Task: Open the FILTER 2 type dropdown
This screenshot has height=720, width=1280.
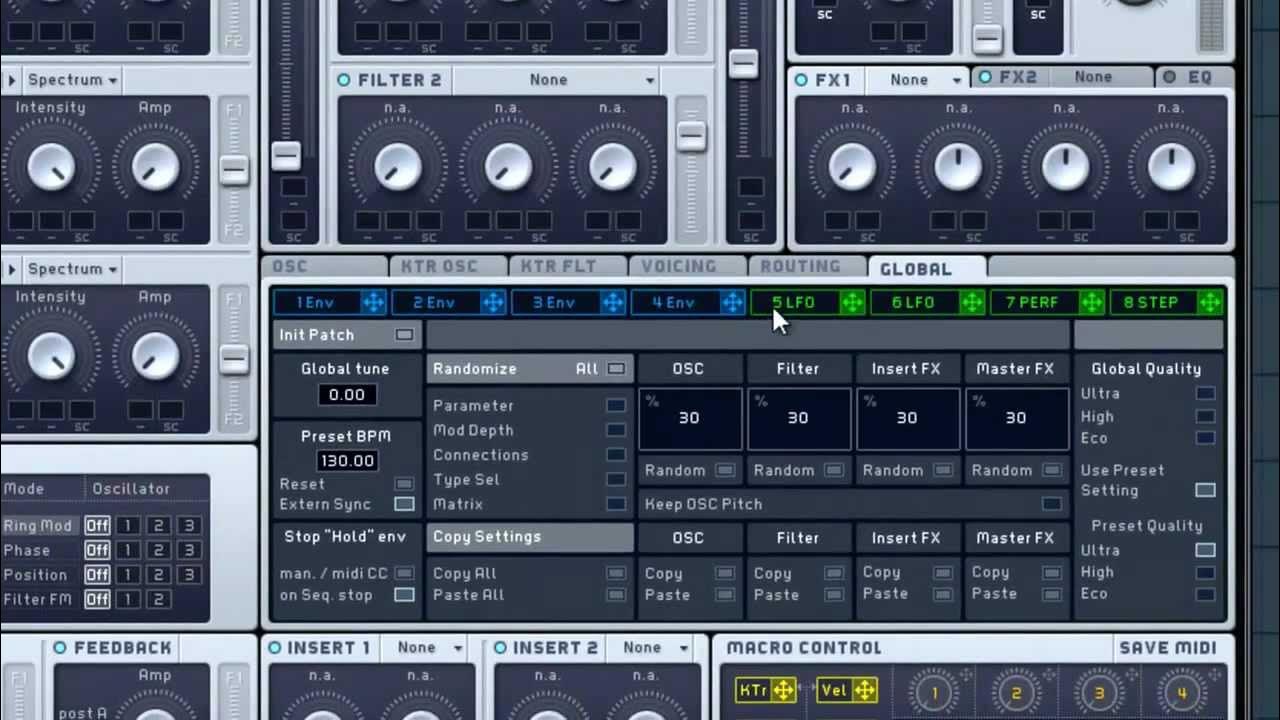Action: [x=557, y=80]
